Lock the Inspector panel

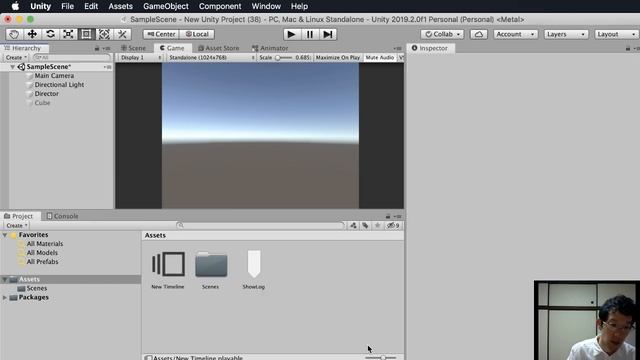tap(628, 48)
